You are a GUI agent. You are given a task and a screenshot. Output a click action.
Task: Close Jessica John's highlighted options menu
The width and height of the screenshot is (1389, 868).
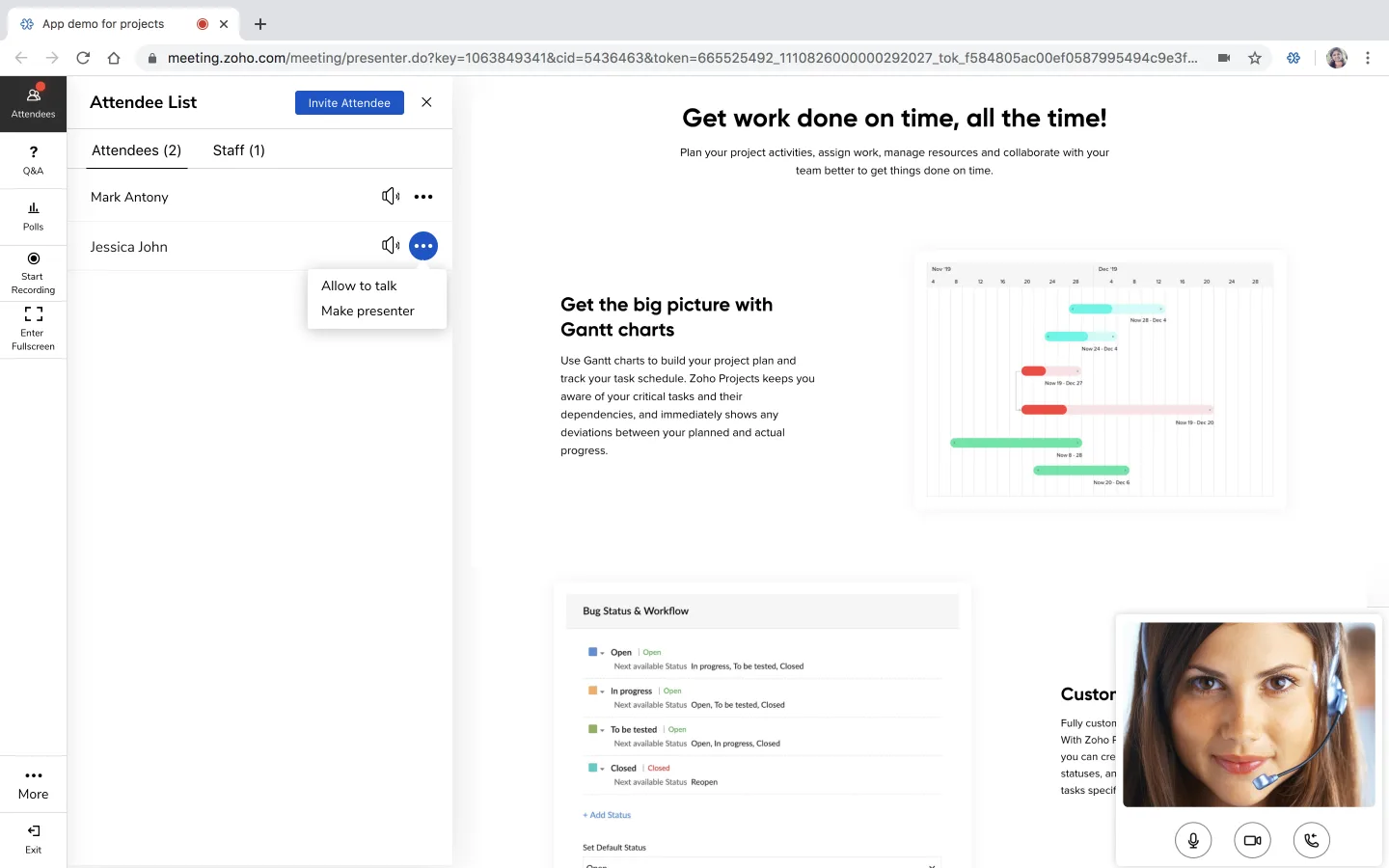(423, 246)
